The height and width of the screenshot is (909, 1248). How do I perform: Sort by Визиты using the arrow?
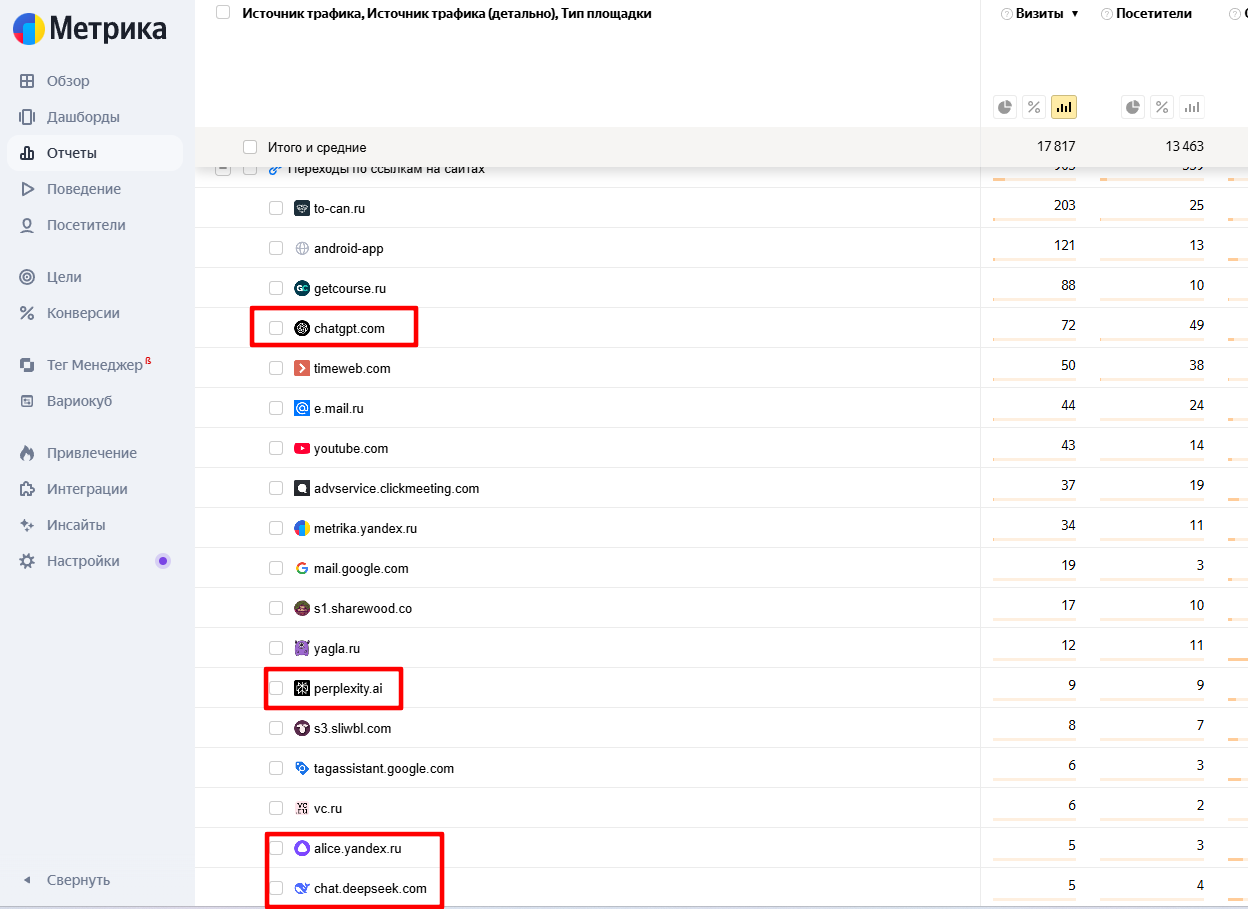(1075, 14)
